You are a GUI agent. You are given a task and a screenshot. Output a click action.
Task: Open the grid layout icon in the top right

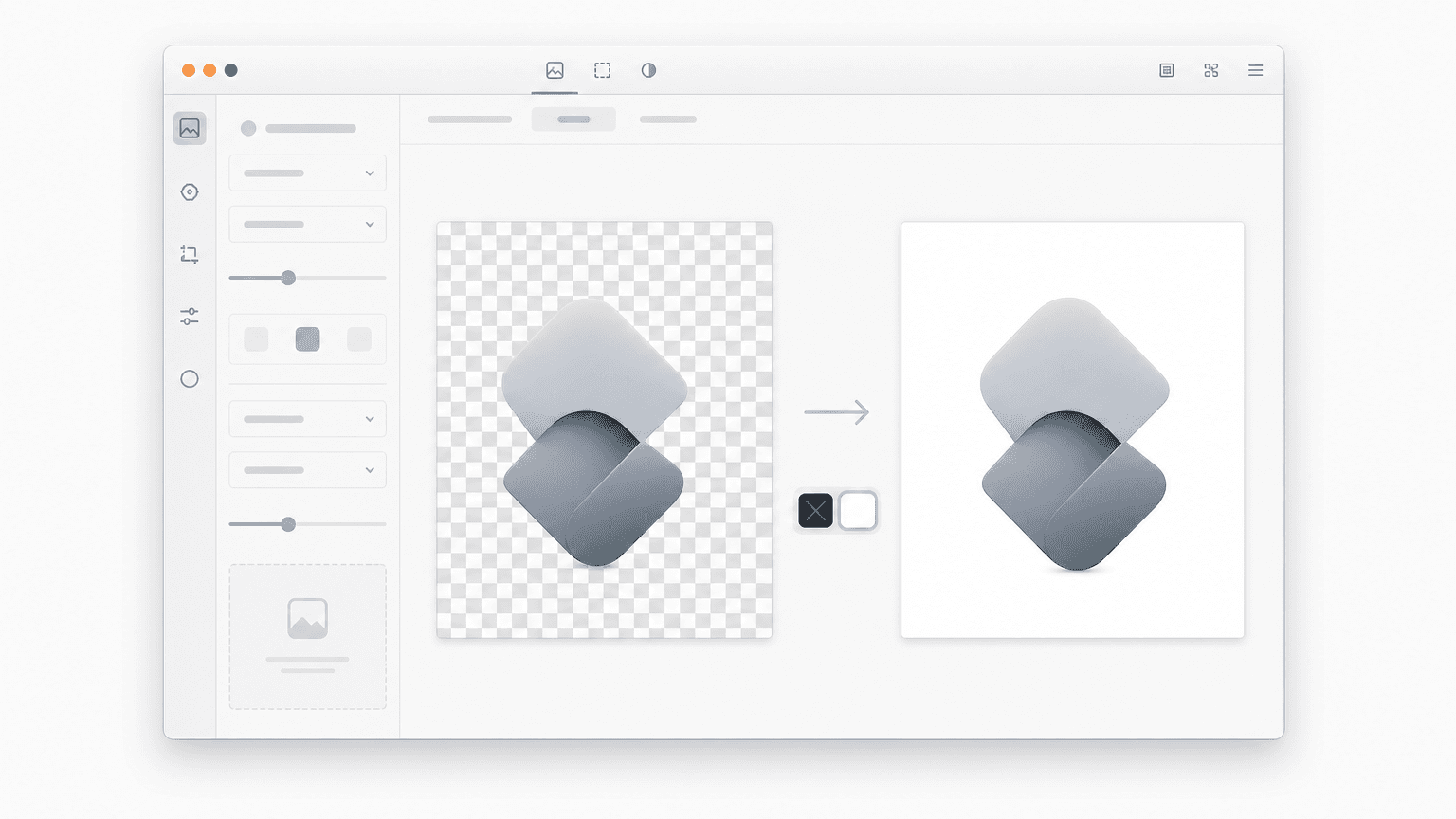point(1211,70)
